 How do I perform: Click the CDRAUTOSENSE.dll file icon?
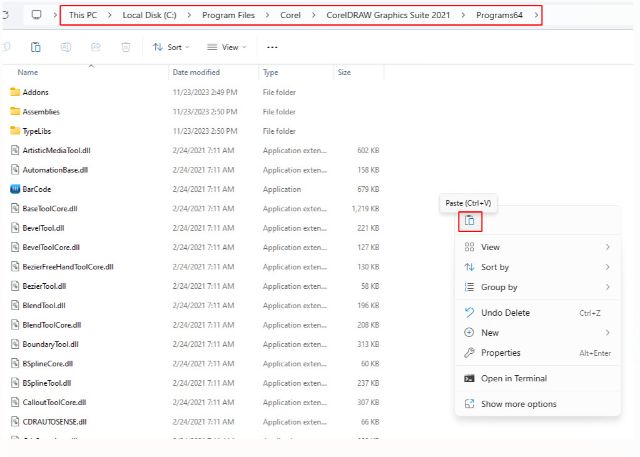tap(15, 422)
